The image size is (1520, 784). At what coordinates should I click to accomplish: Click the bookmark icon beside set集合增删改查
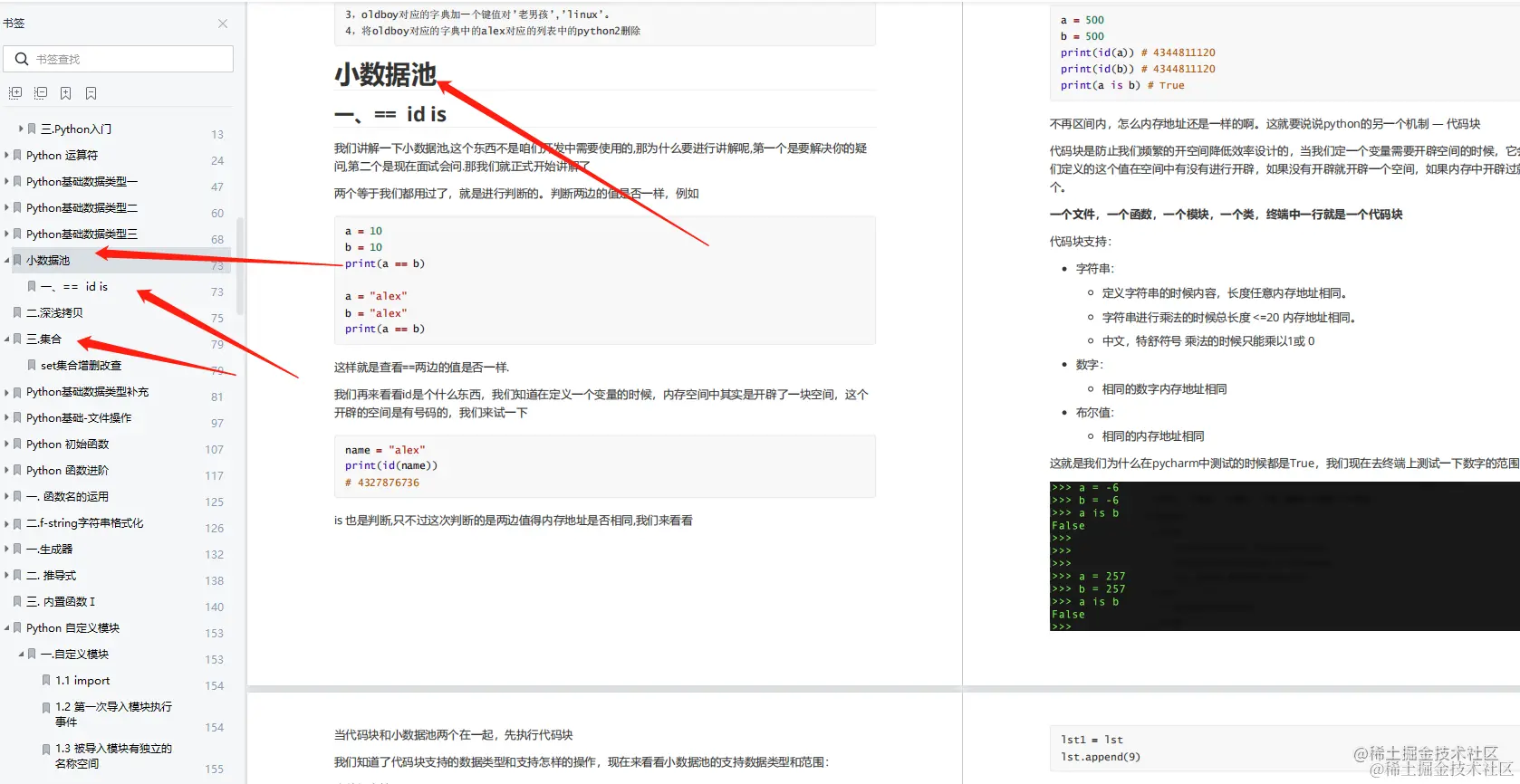(32, 366)
